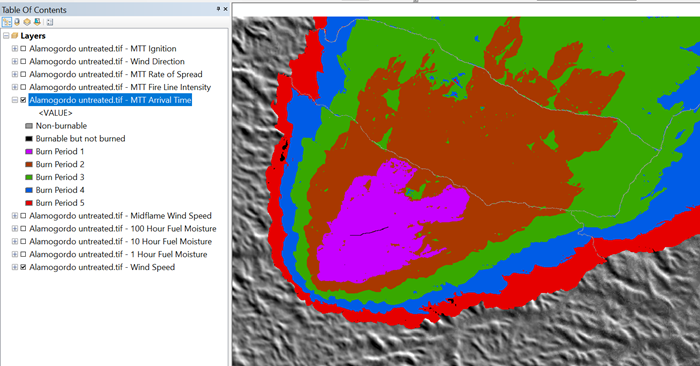Image resolution: width=700 pixels, height=366 pixels.
Task: Enable the MTT Rate of Spread layer
Action: [x=23, y=75]
